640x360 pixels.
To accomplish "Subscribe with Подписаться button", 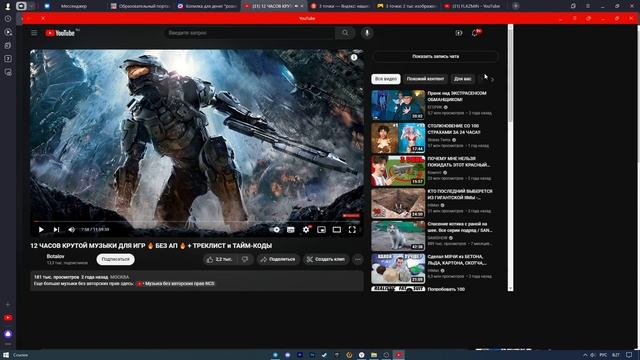I will click(116, 259).
